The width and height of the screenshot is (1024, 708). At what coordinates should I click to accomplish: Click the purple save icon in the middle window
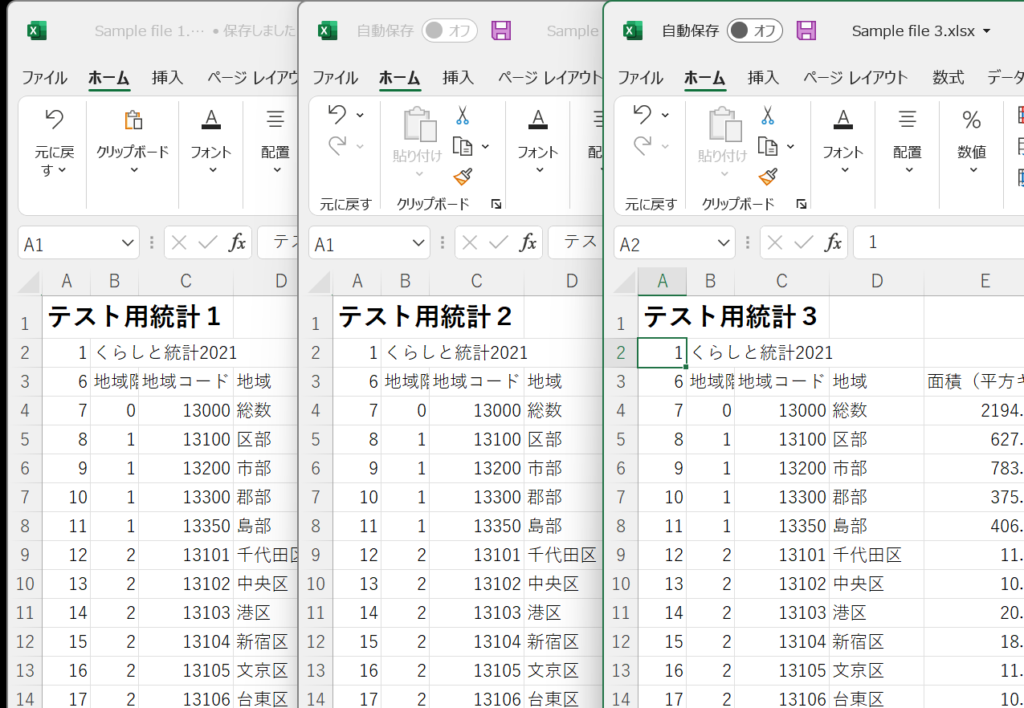tap(501, 31)
